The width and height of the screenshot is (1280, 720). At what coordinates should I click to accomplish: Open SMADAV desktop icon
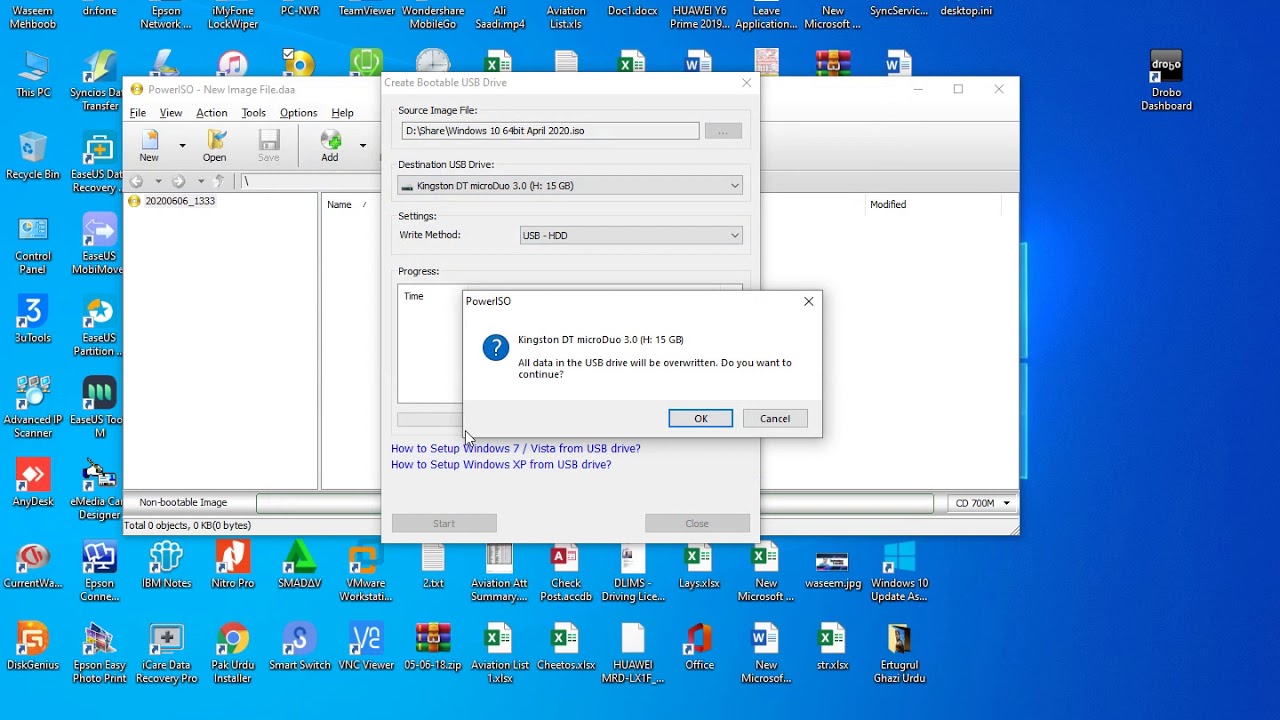pyautogui.click(x=299, y=565)
